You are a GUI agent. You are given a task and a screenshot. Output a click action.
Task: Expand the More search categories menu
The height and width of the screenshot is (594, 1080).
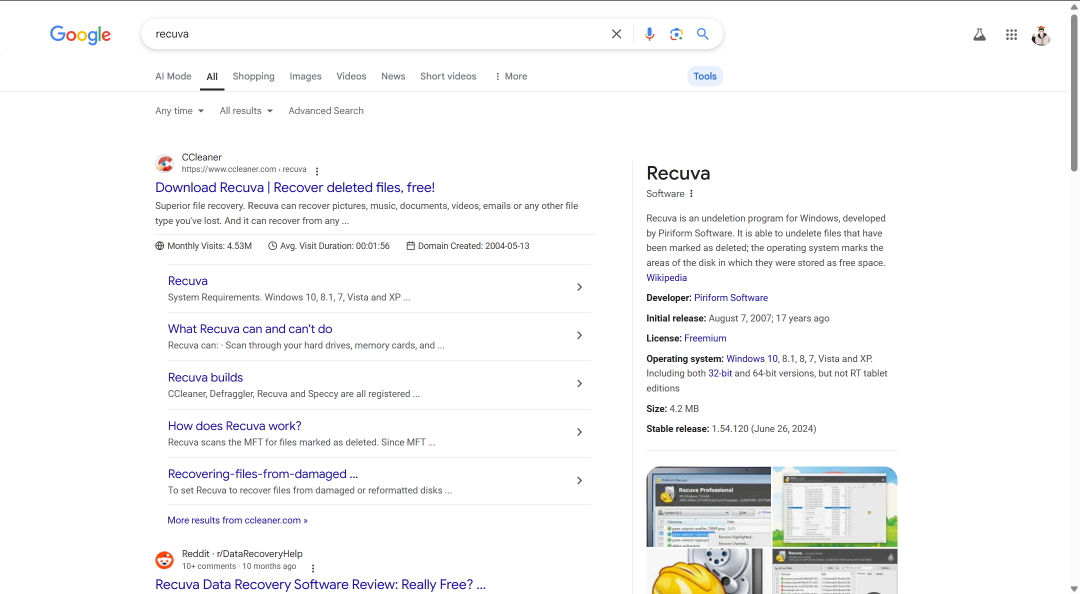pos(510,76)
